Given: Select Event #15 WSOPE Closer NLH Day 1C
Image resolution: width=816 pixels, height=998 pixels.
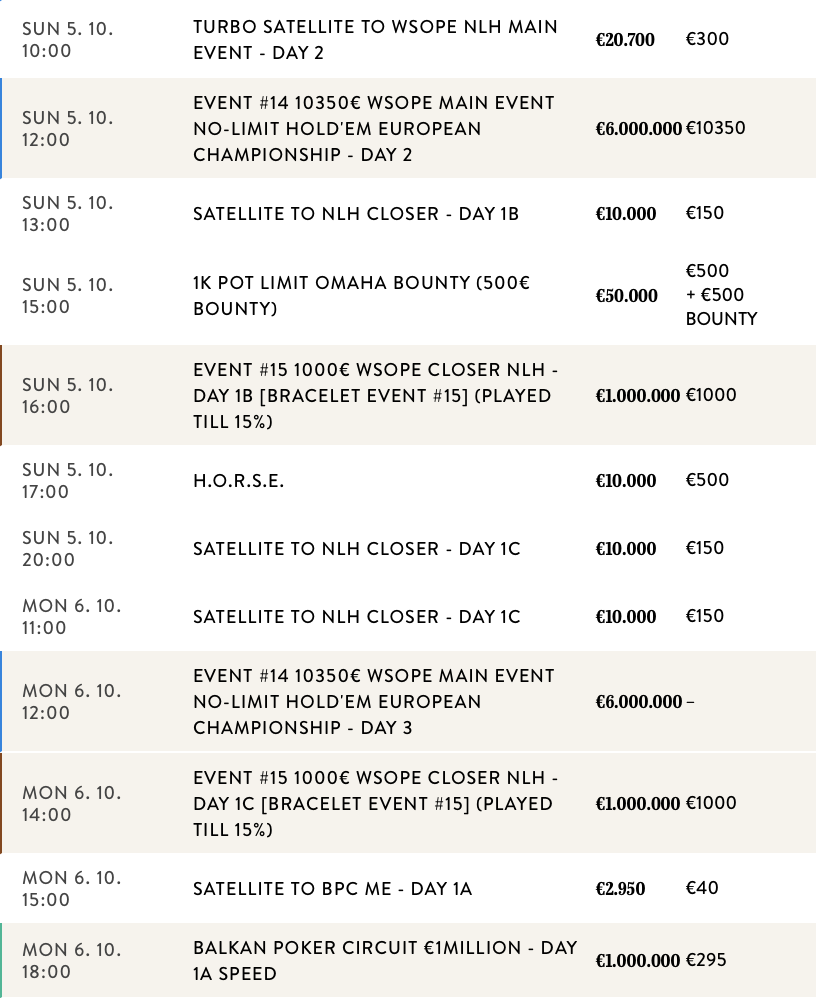Looking at the screenshot, I should coord(375,804).
